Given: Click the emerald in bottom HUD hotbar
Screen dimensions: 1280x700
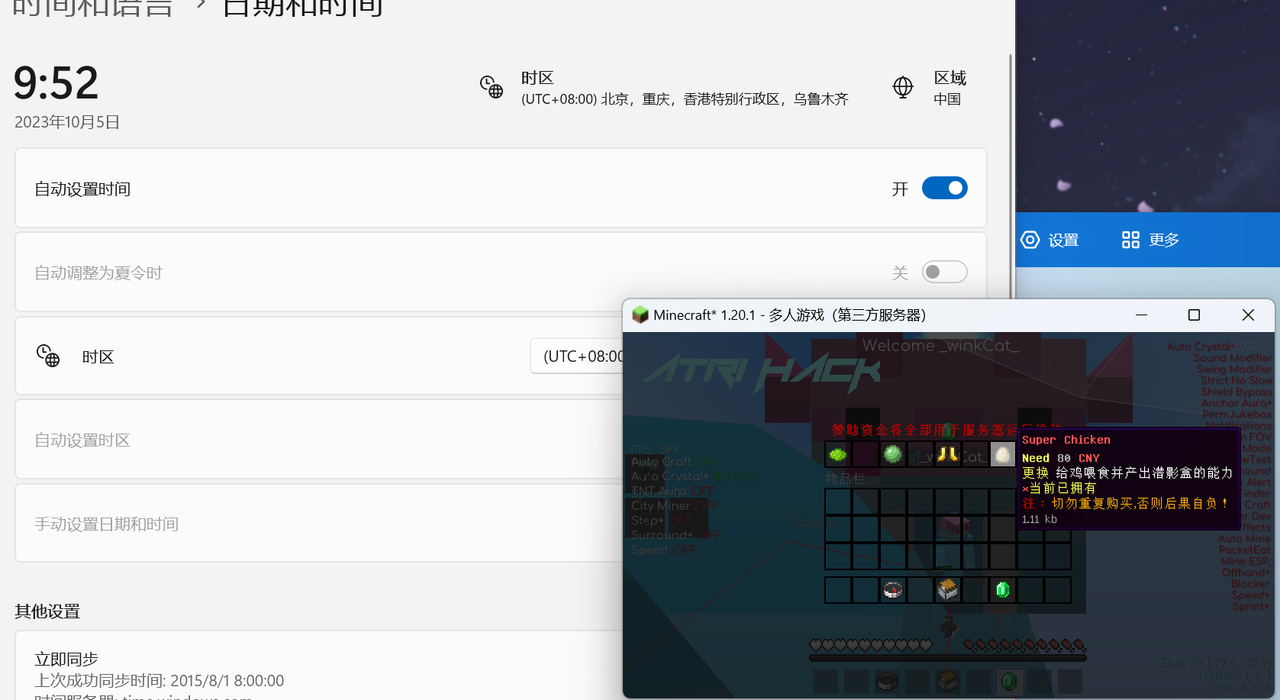Looking at the screenshot, I should point(1010,682).
